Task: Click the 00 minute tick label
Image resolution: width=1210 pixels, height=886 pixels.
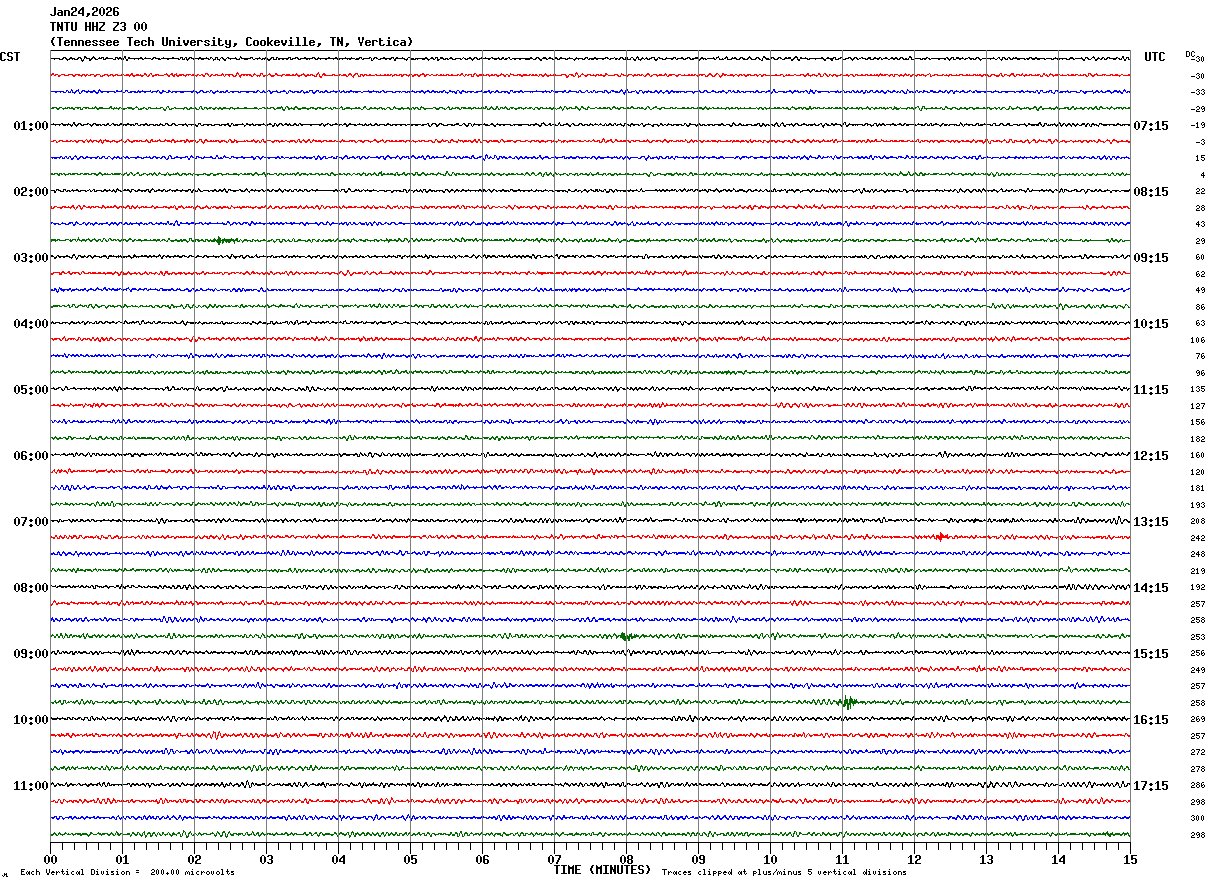Action: [50, 859]
